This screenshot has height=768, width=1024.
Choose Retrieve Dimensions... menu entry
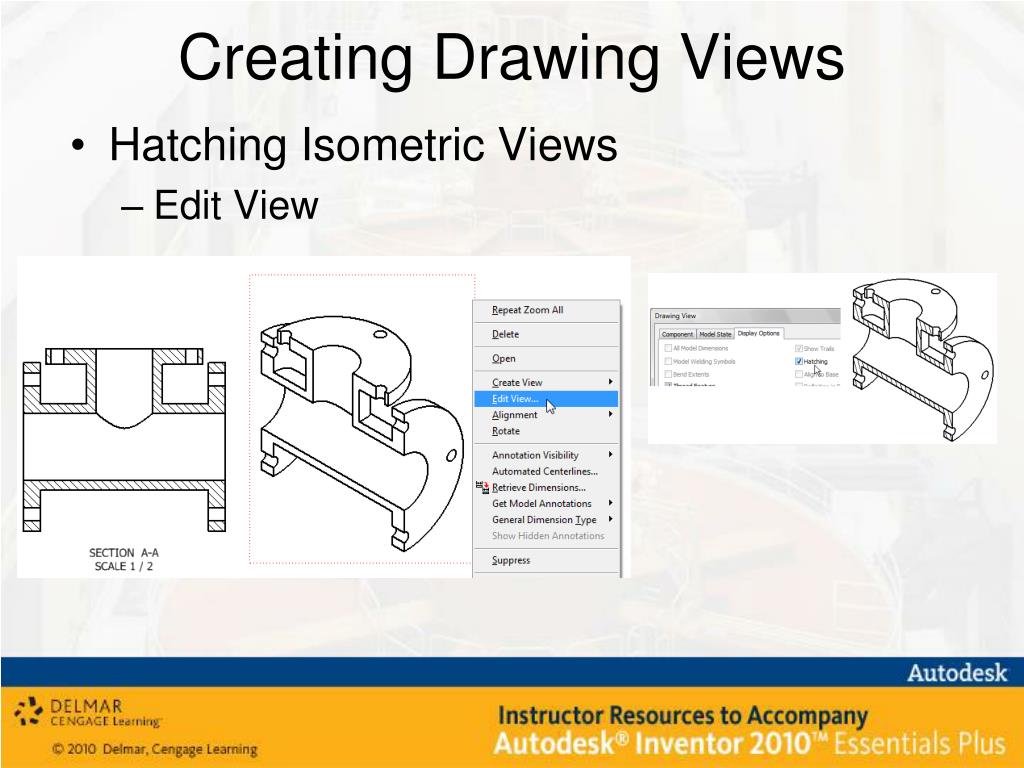point(547,487)
